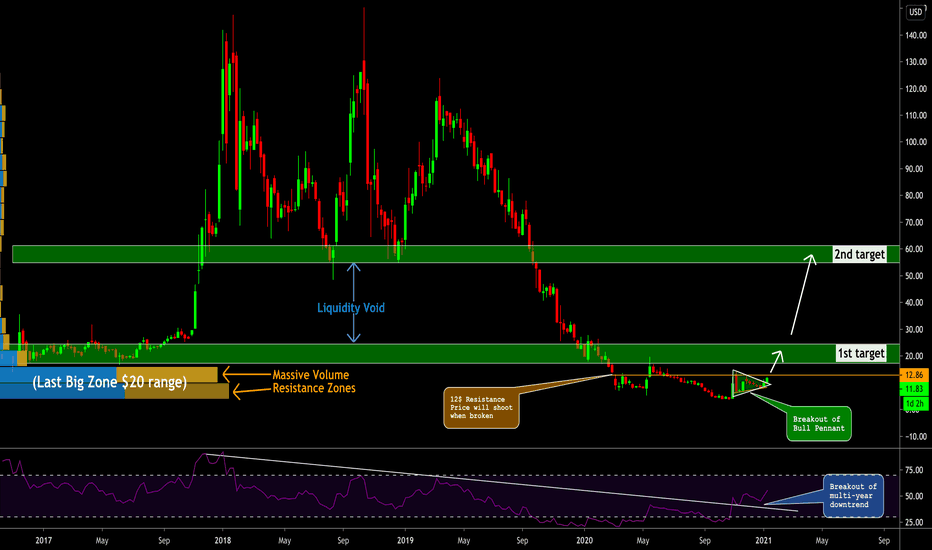This screenshot has height=550, width=932.
Task: Click the 2017 time axis label
Action: (43, 540)
